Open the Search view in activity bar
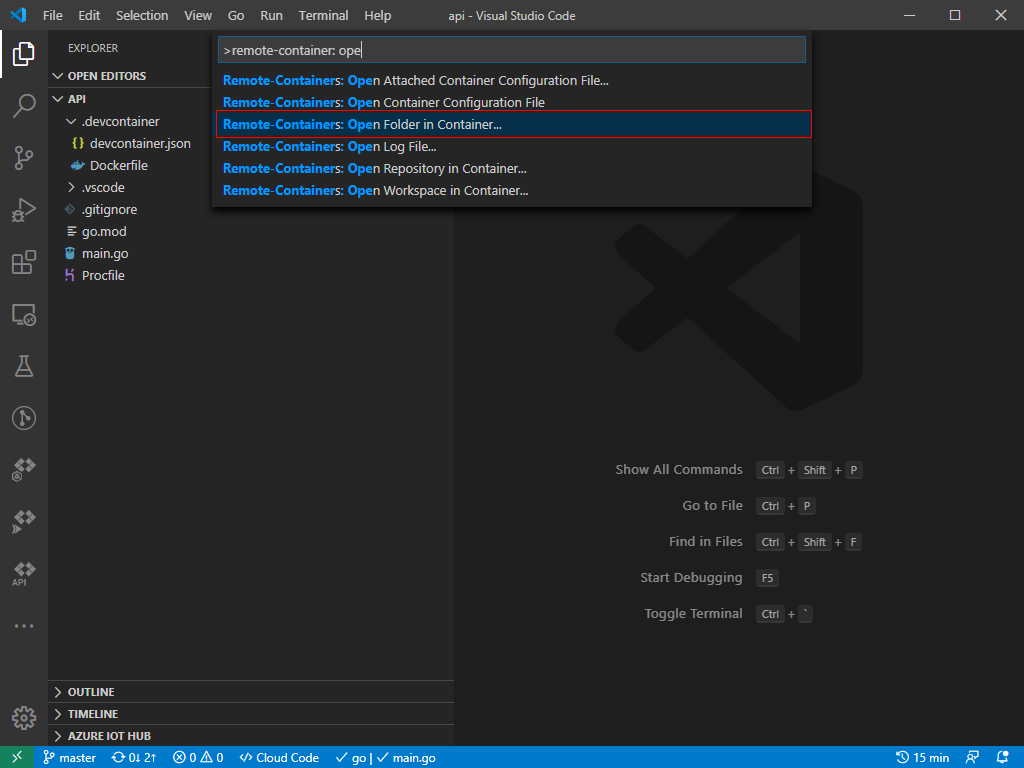Screen dimensions: 1024x768 [x=24, y=106]
